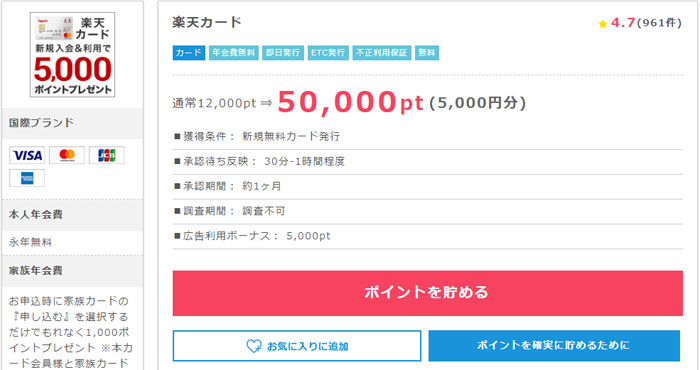Open the 楽天カード 5,000 point banner
This screenshot has width=700, height=370.
click(x=72, y=54)
